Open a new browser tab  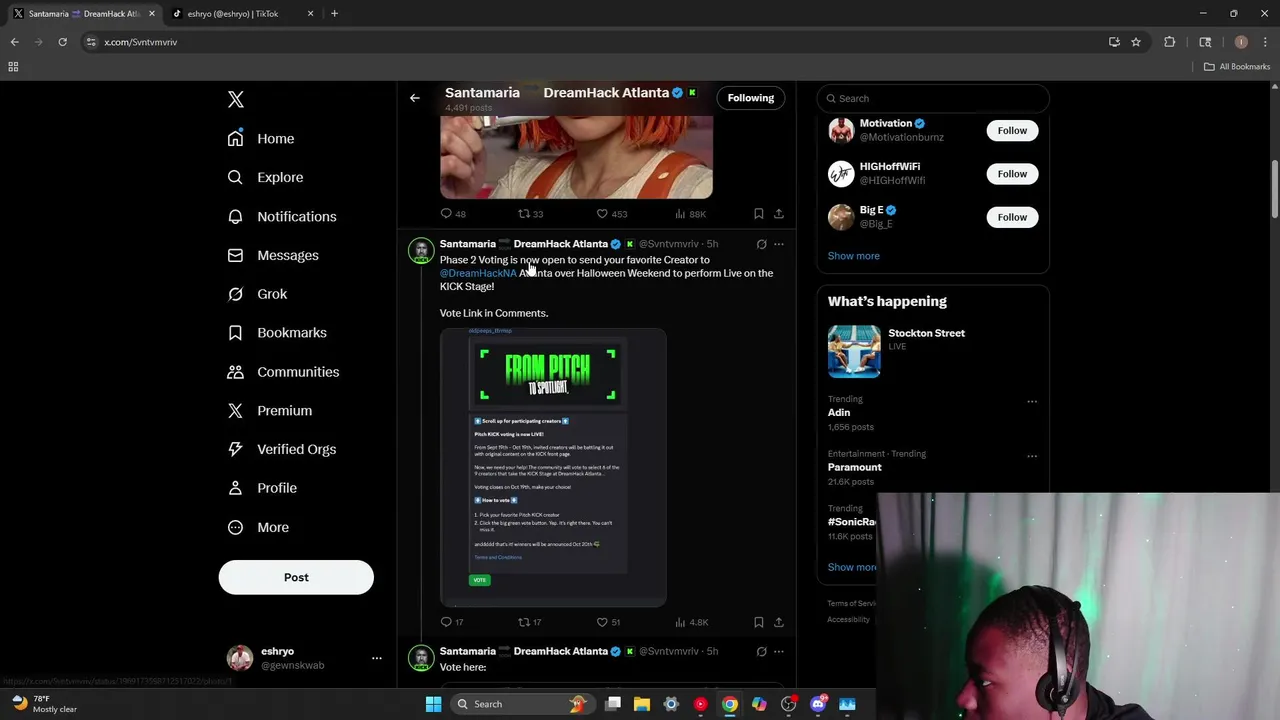pos(334,14)
